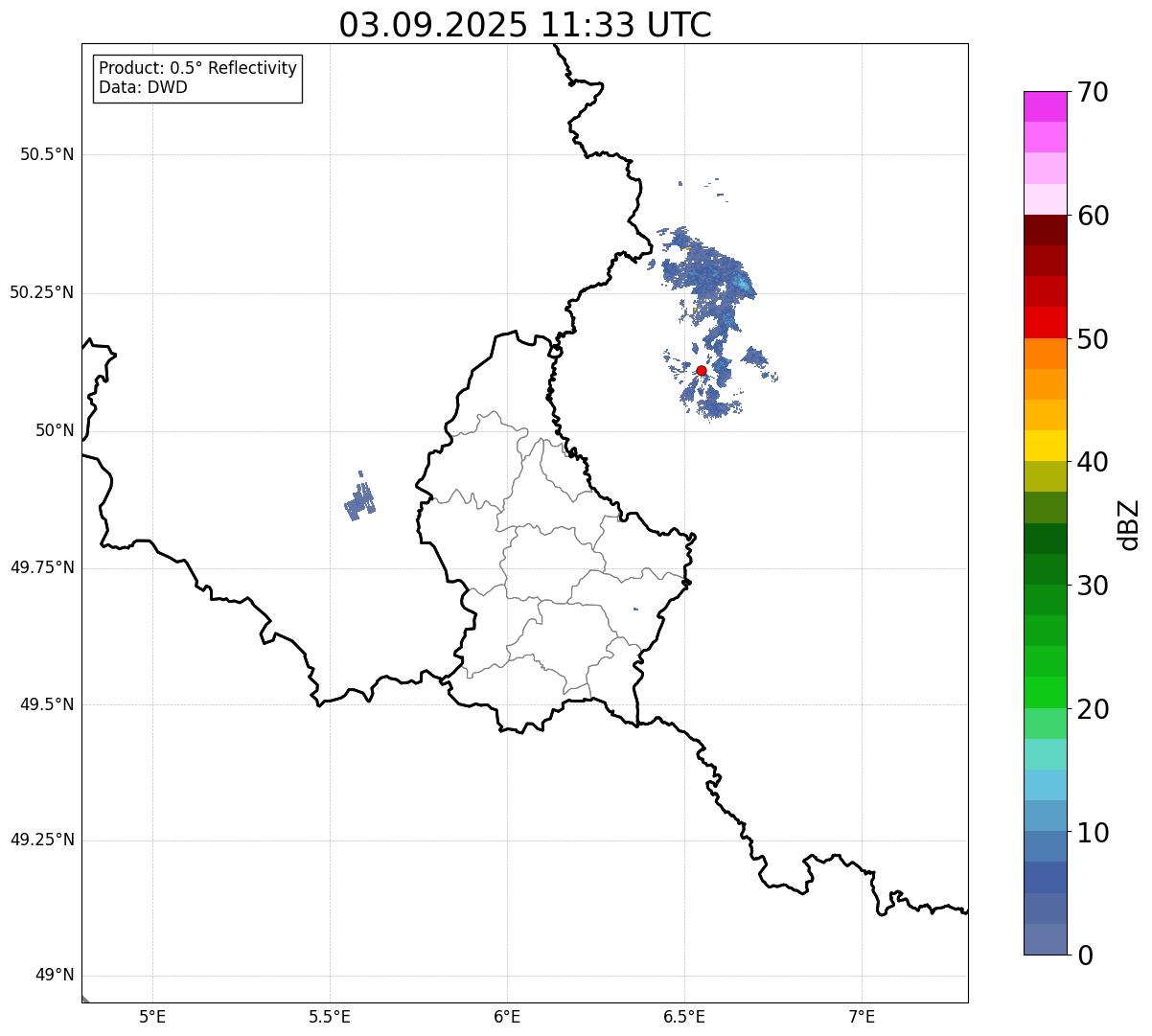Click the longitude label '7°E'
The image size is (1152, 1036).
[862, 1017]
